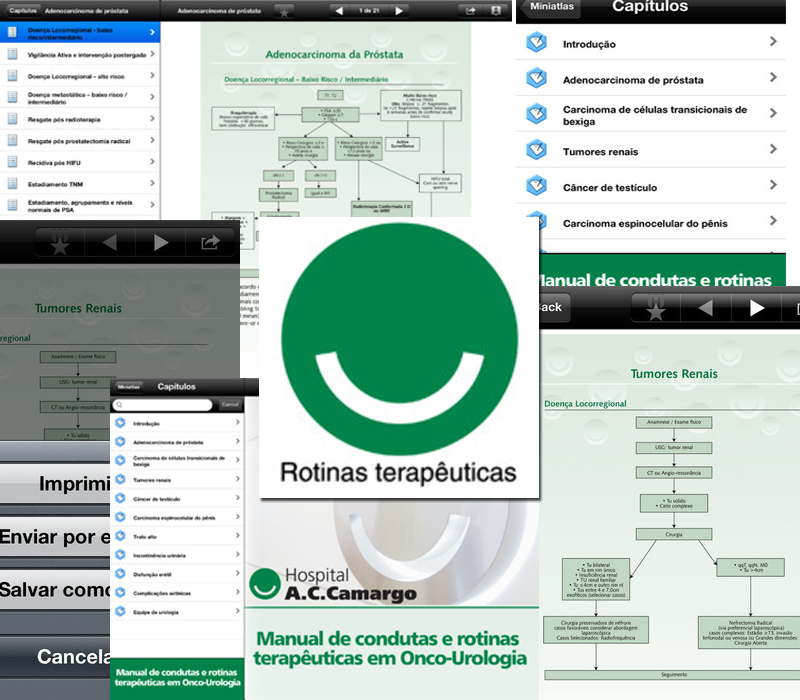
Task: Open the chevron for Vigilância Ativa e intervenção postergada
Action: point(152,53)
